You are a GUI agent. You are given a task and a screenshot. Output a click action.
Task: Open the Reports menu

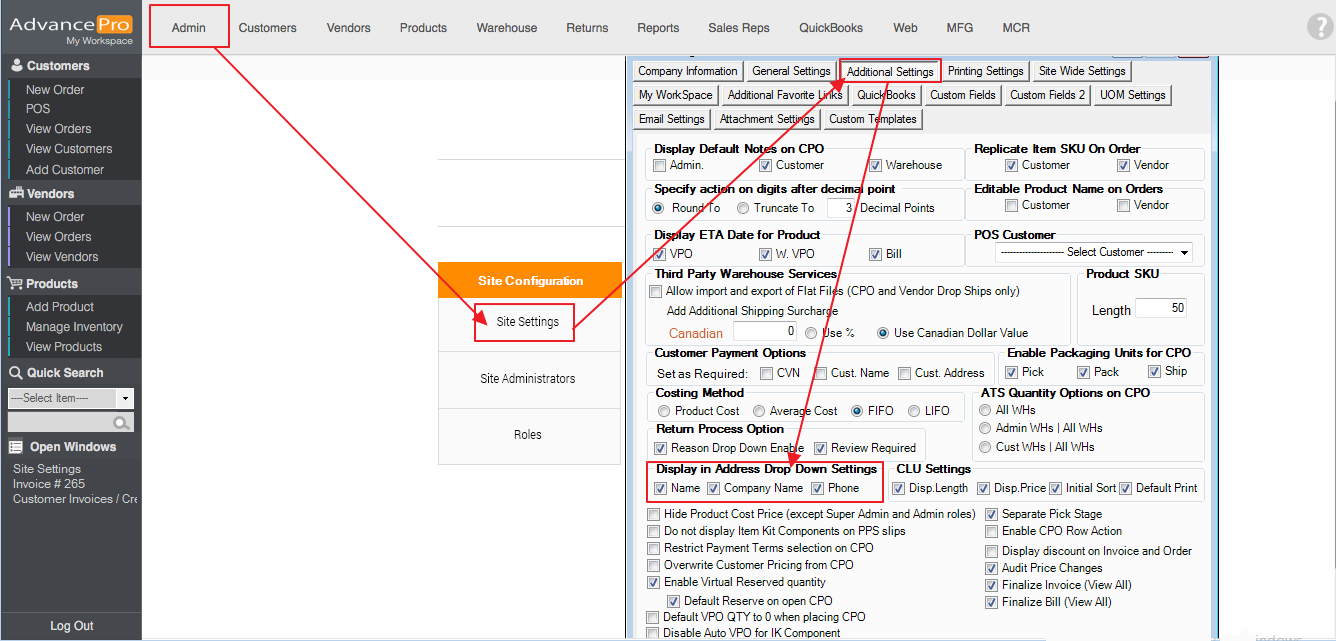(658, 28)
